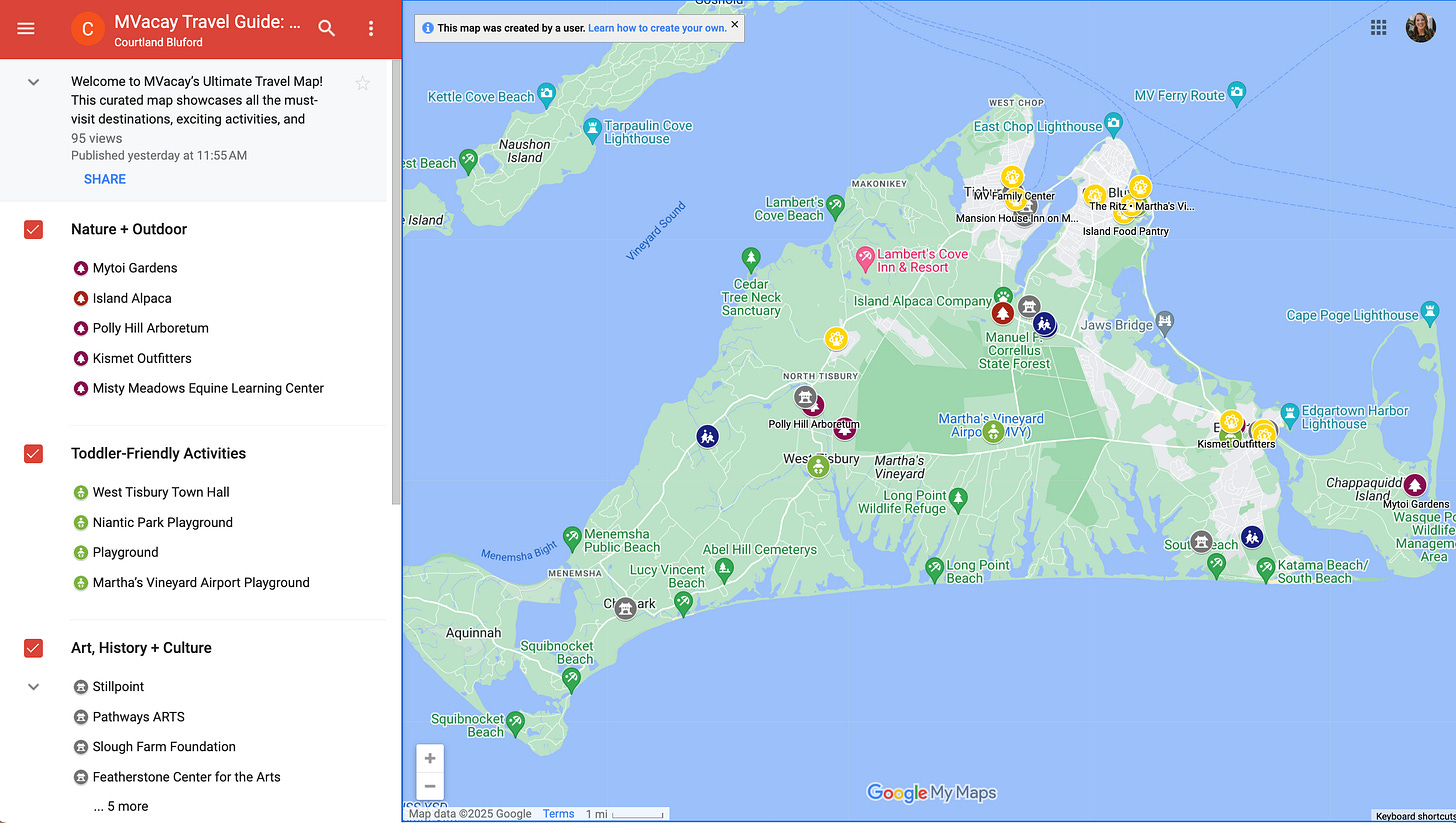Open Niantic Park Playground list entry
The height and width of the screenshot is (823, 1456).
click(x=162, y=522)
